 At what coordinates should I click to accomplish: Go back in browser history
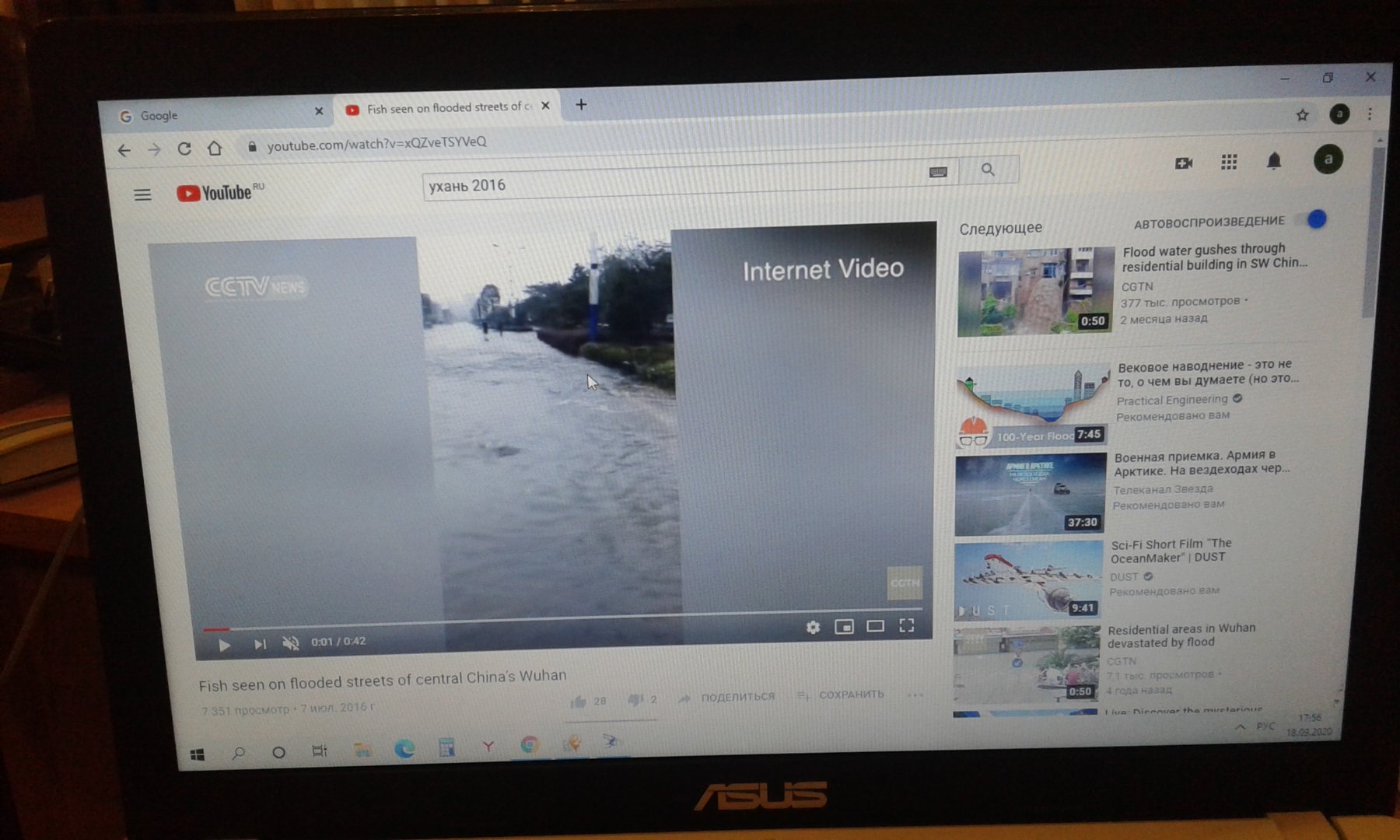[x=124, y=150]
